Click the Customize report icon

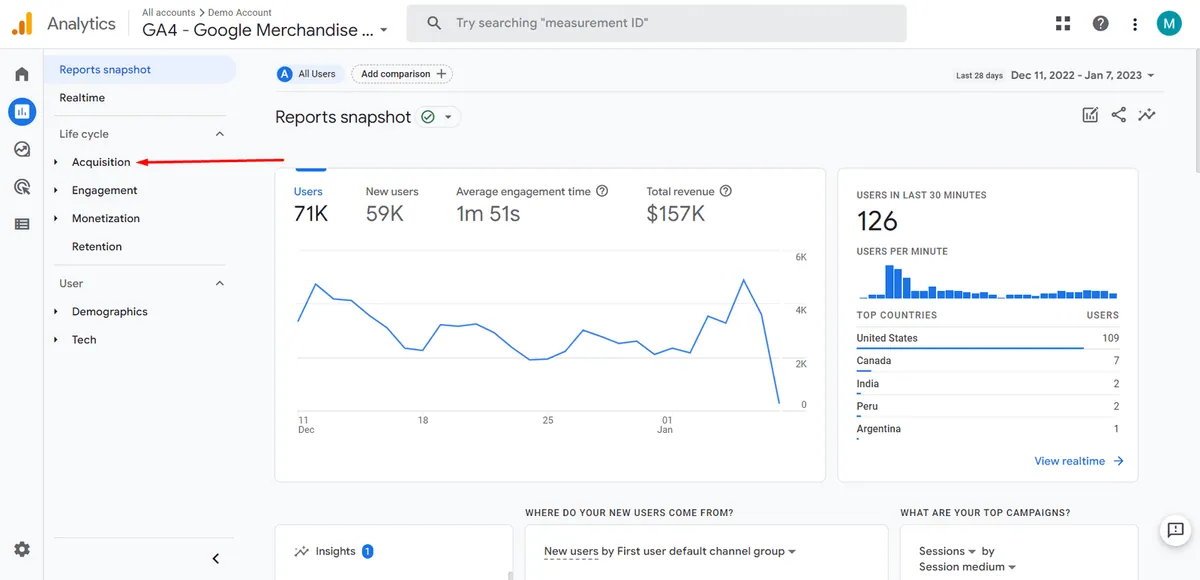1091,115
